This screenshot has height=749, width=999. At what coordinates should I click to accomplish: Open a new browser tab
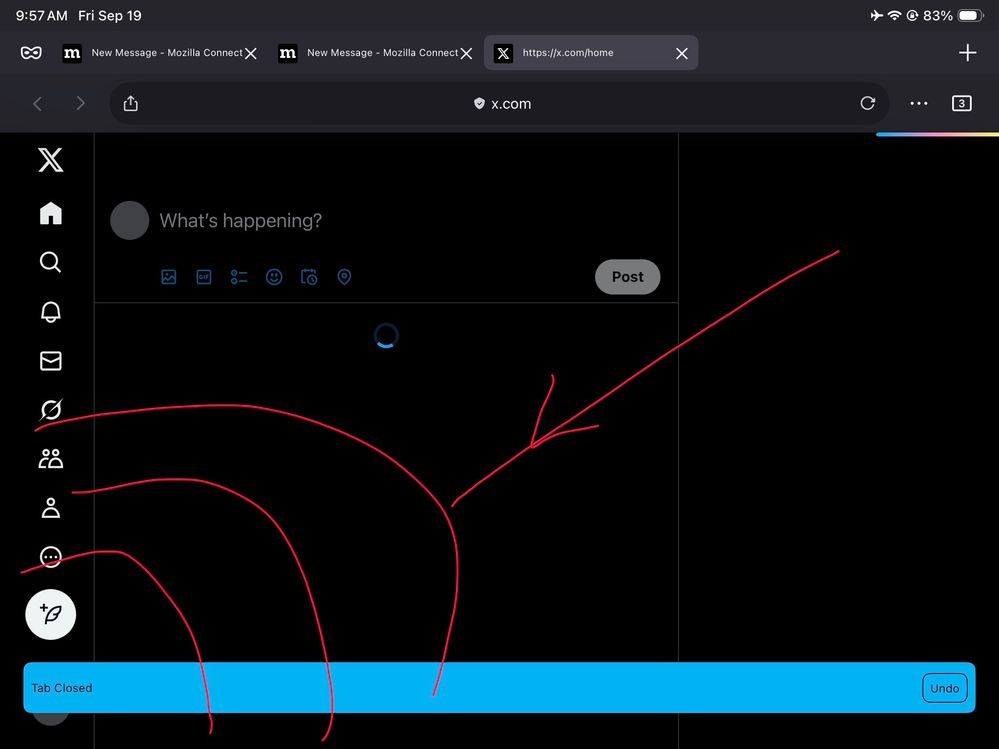pos(967,53)
